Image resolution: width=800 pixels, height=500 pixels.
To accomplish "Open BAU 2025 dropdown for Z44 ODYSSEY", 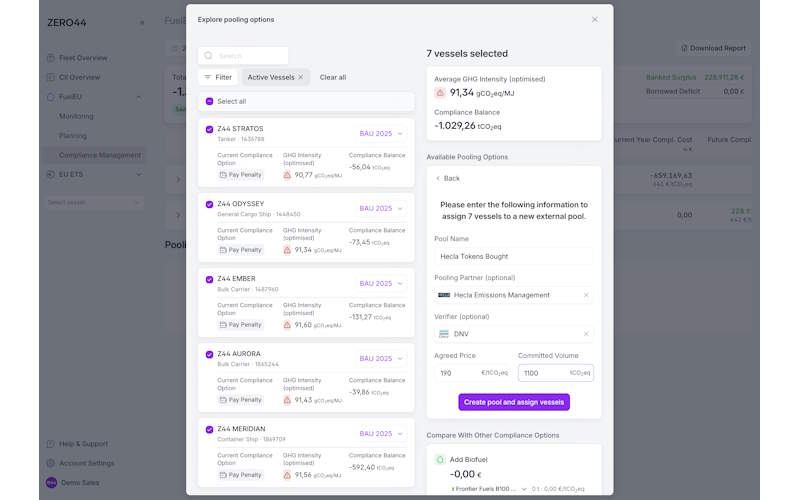I will click(x=381, y=208).
